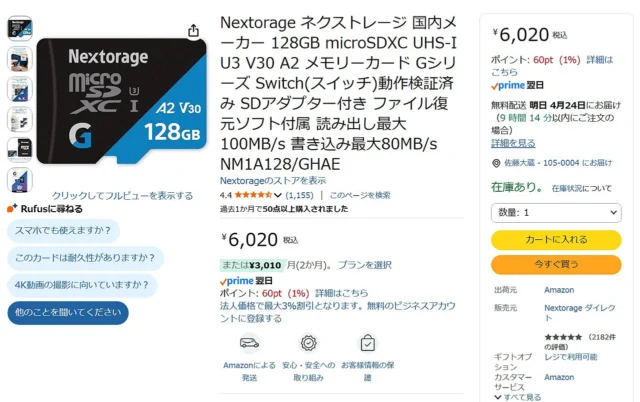Click the お客様情報の保護 lock icon
Screen dimensions: 640x402
(367, 343)
